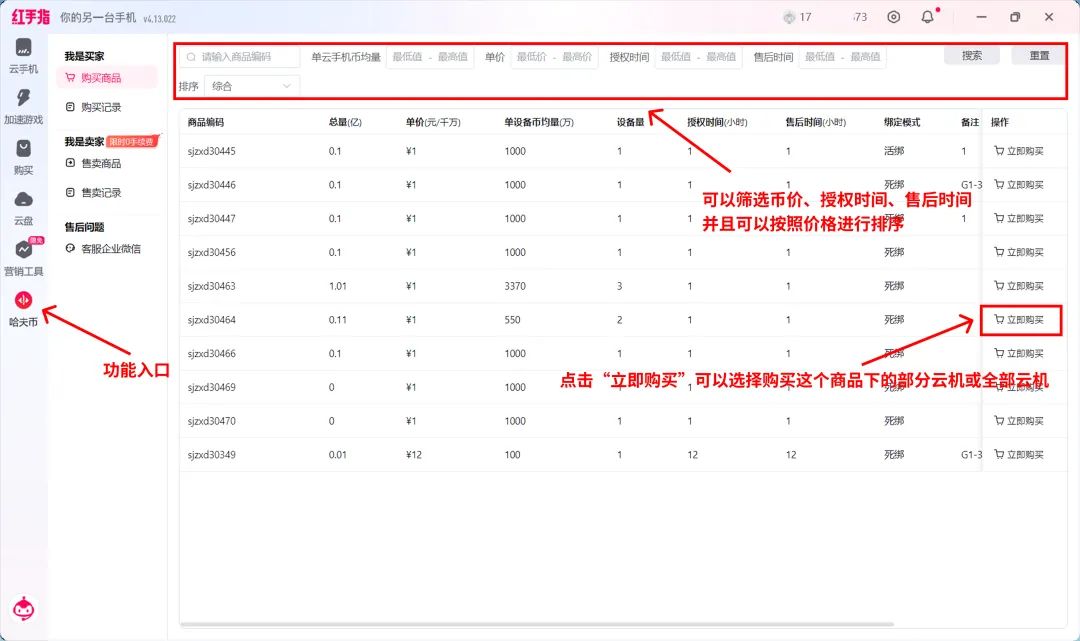This screenshot has height=641, width=1080.
Task: Click the 红手指 logo
Action: 30,16
